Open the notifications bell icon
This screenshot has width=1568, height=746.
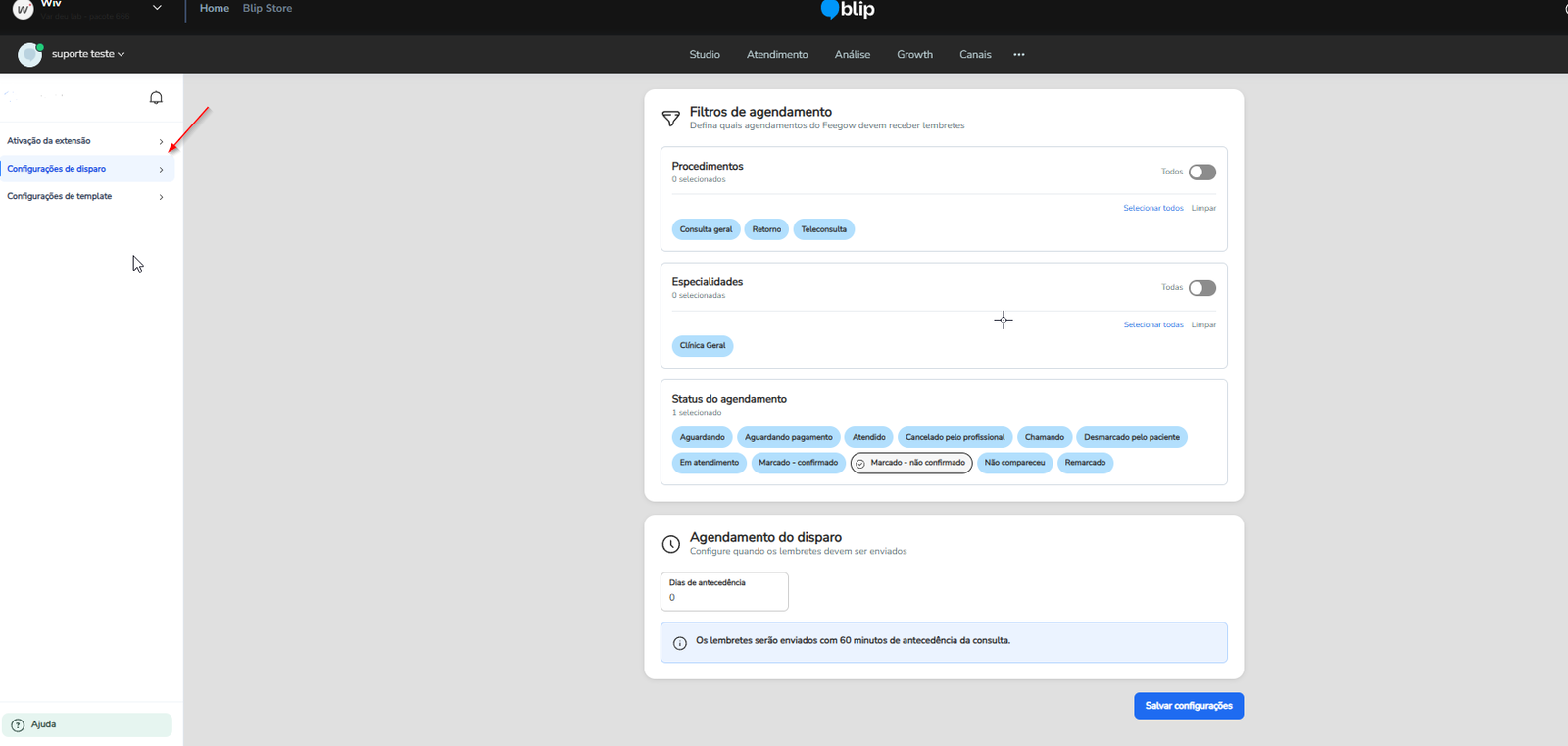(156, 98)
